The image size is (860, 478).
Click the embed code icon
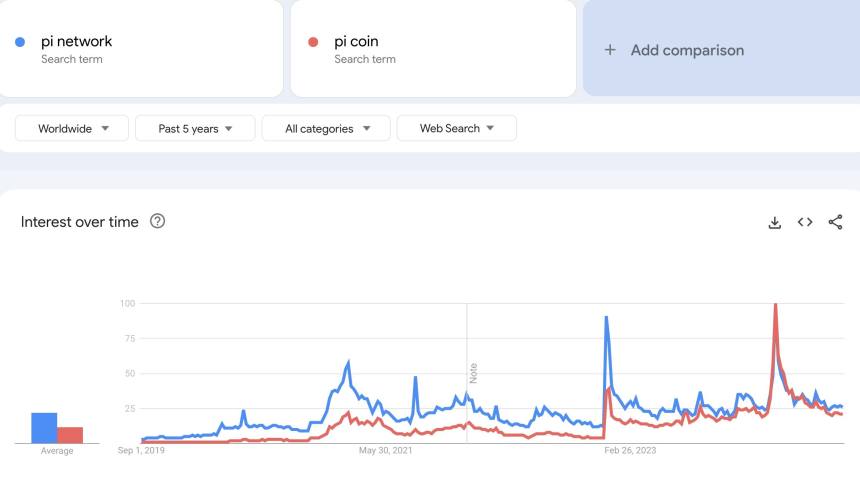click(805, 222)
